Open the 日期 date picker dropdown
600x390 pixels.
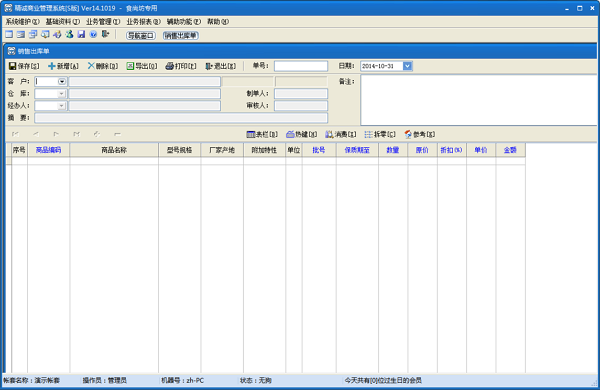coord(408,66)
